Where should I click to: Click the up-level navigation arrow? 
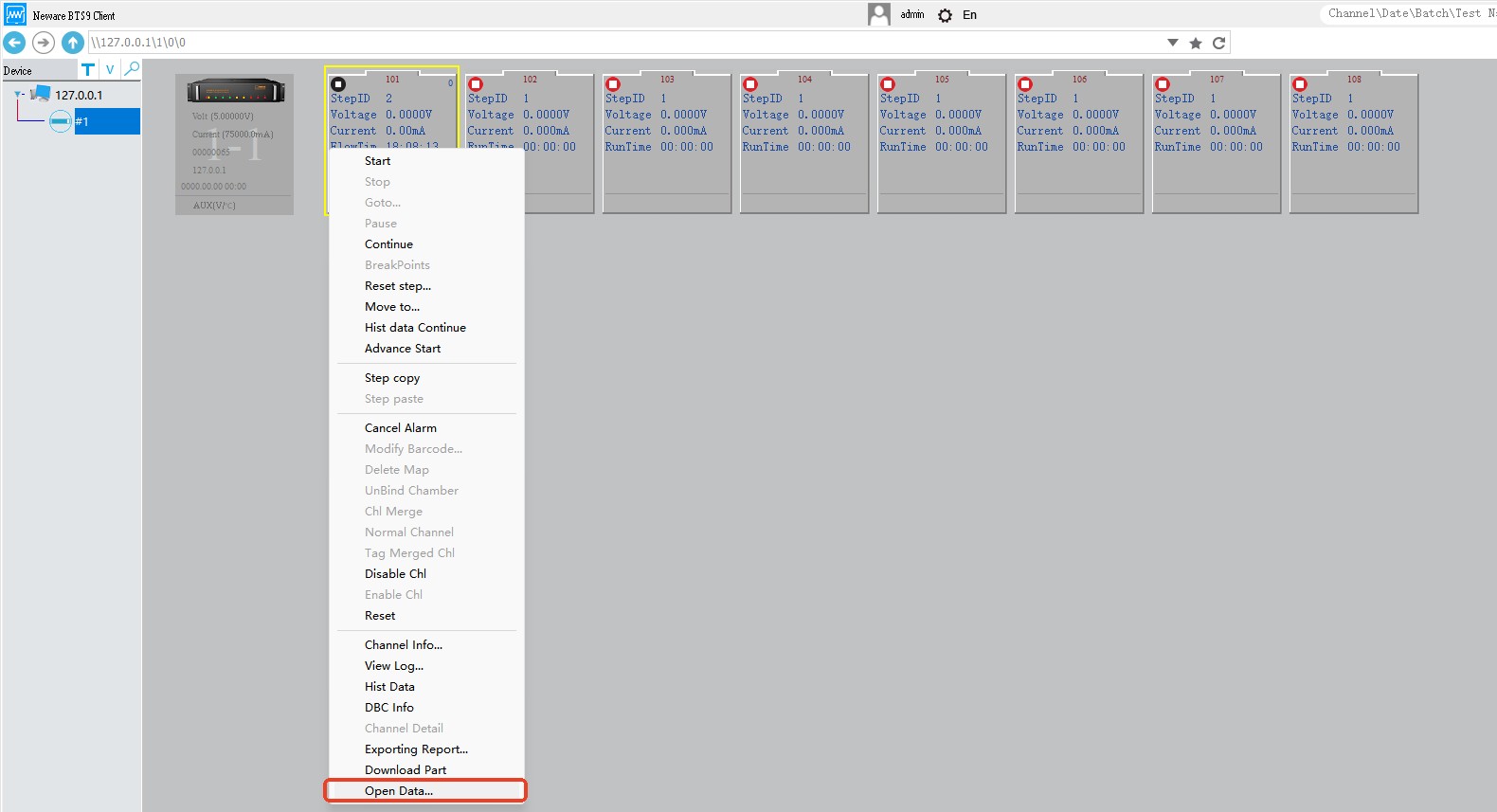(73, 43)
